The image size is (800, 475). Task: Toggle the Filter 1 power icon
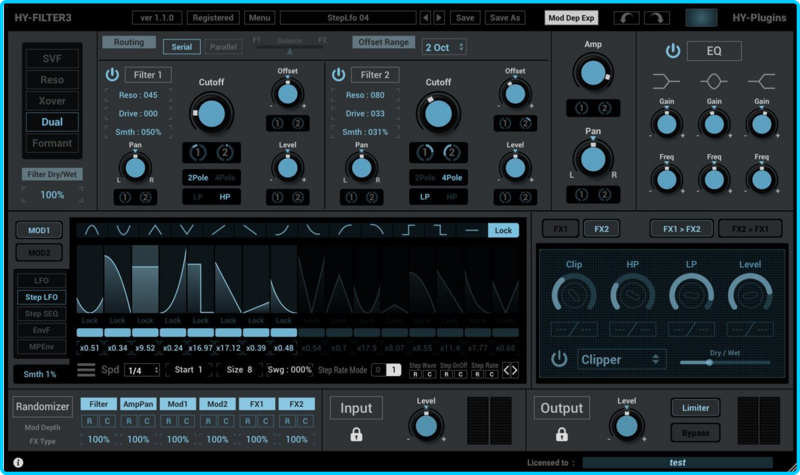(112, 75)
